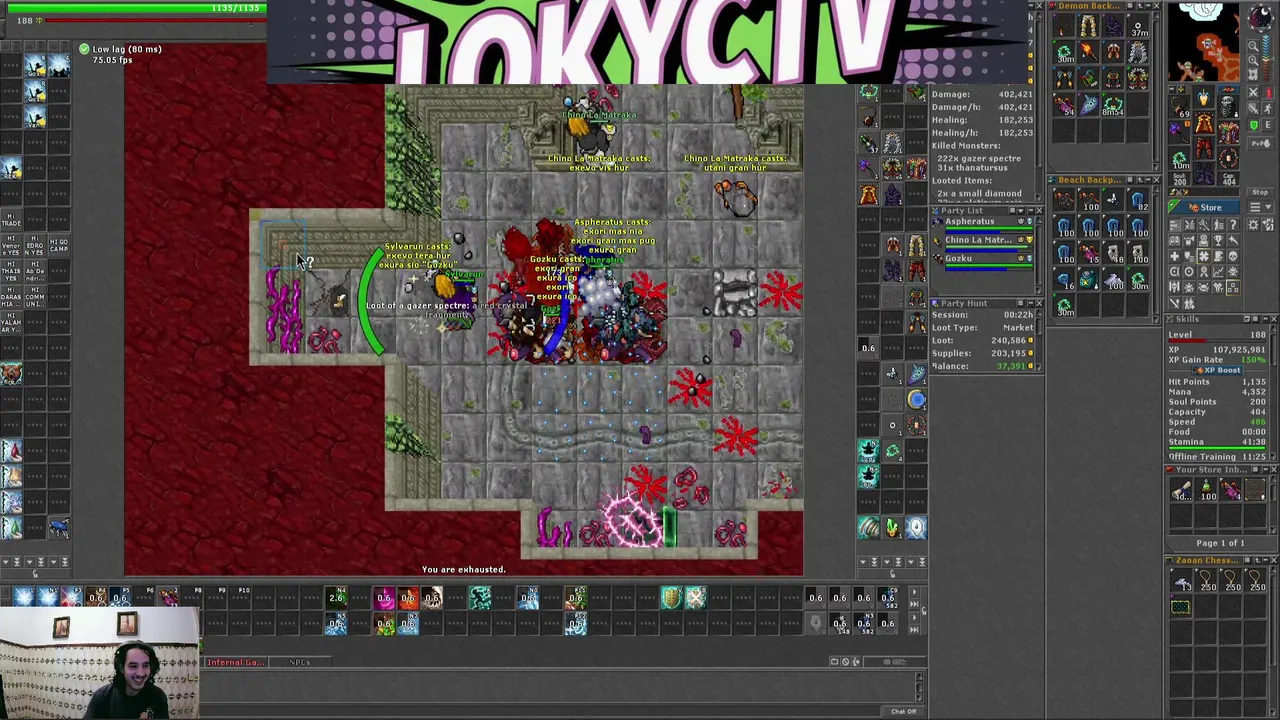The height and width of the screenshot is (720, 1280).
Task: Click potion item in Store Inbox
Action: tap(1206, 488)
